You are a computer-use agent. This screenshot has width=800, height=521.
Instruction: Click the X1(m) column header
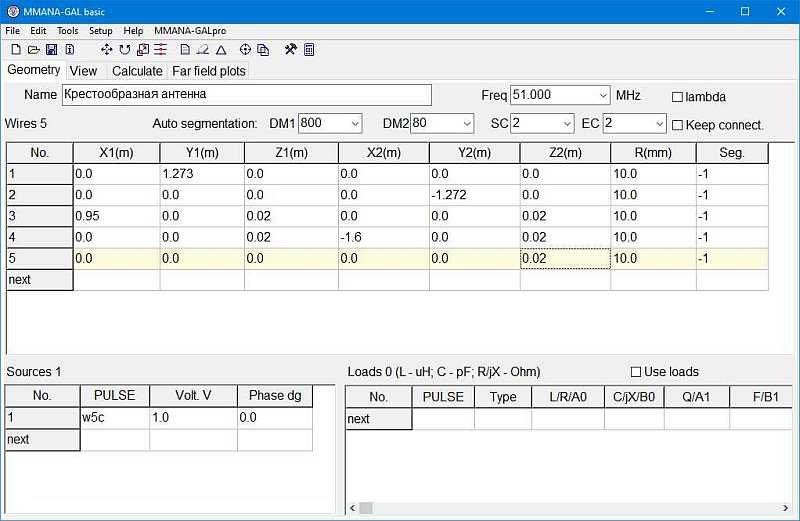click(x=116, y=153)
